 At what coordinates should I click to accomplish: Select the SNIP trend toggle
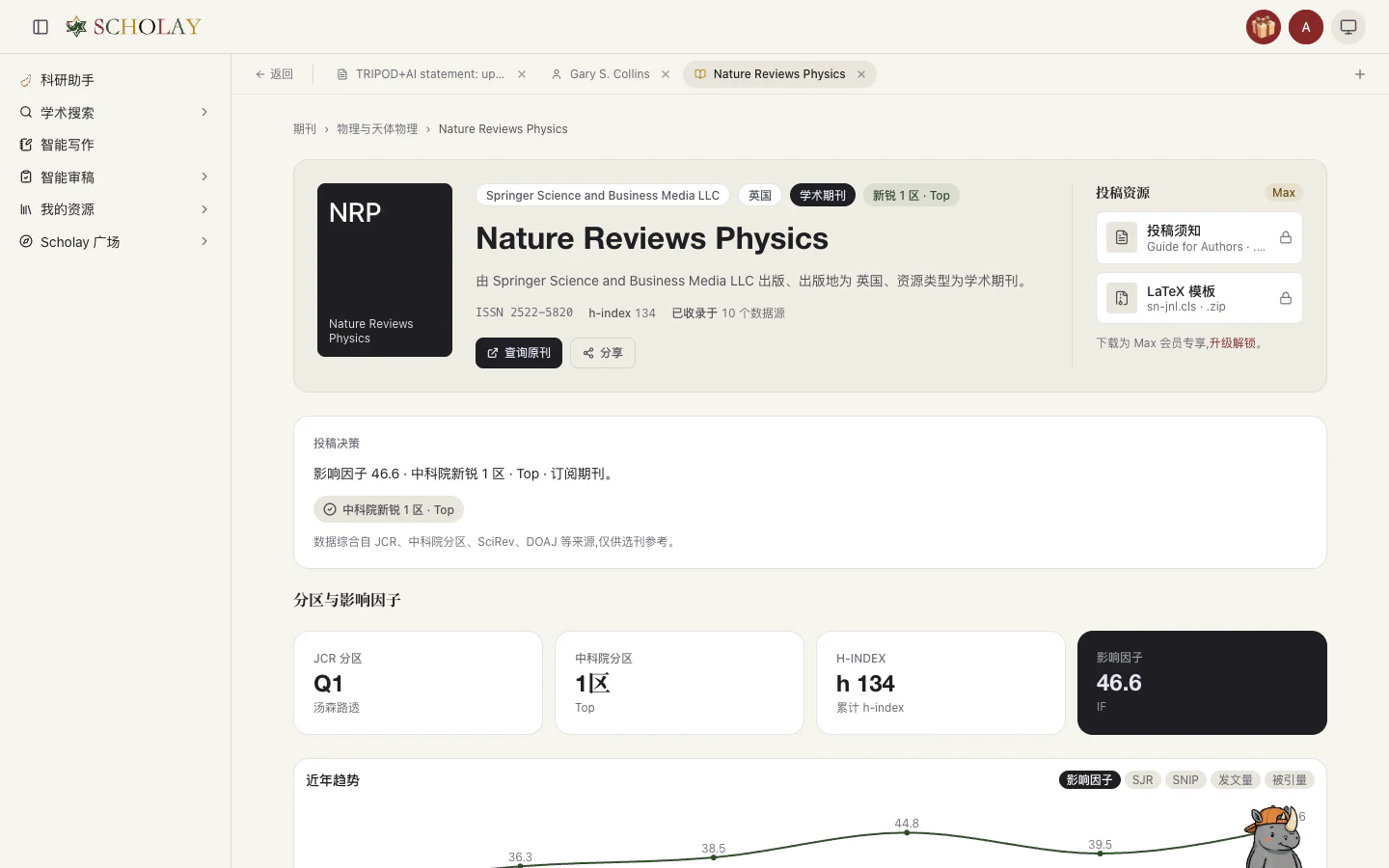point(1185,780)
